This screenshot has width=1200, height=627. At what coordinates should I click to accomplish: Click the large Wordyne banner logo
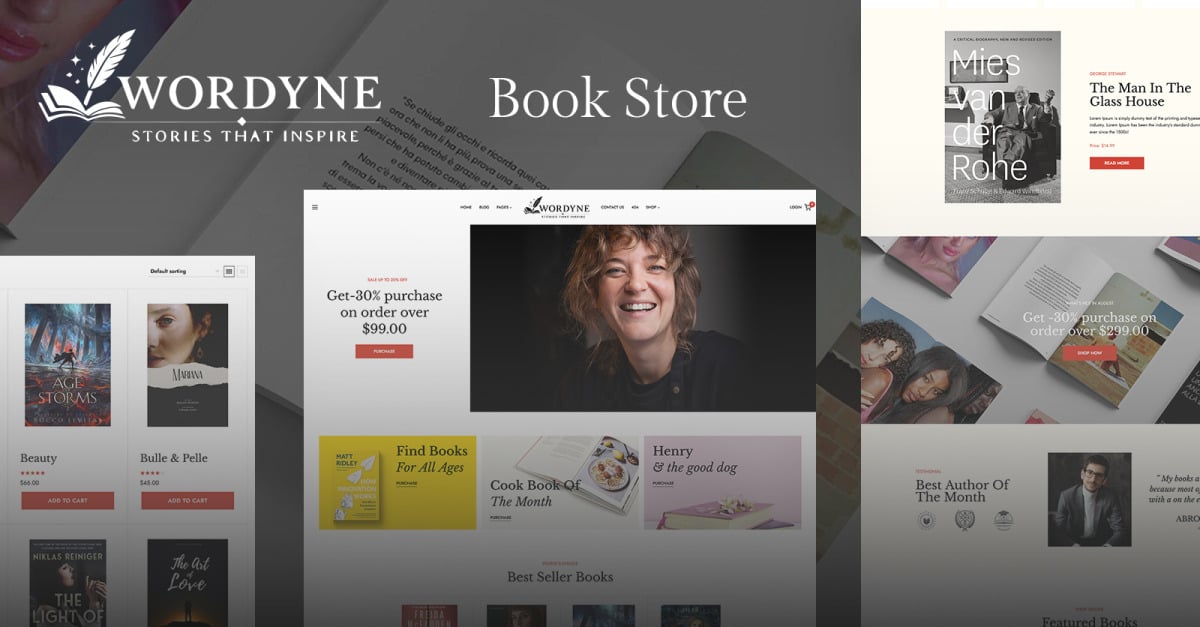point(209,87)
